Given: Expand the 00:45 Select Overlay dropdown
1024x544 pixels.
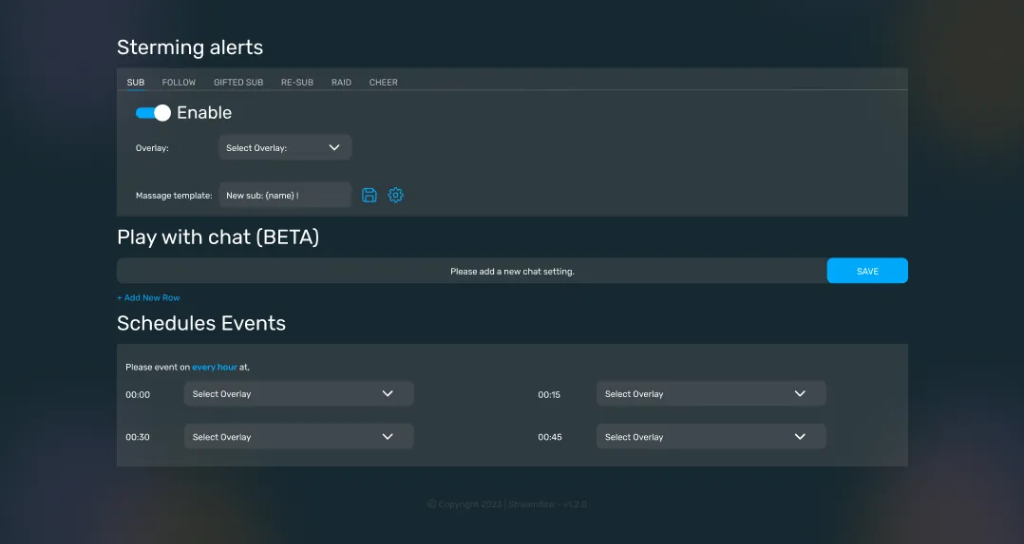Looking at the screenshot, I should tap(711, 437).
